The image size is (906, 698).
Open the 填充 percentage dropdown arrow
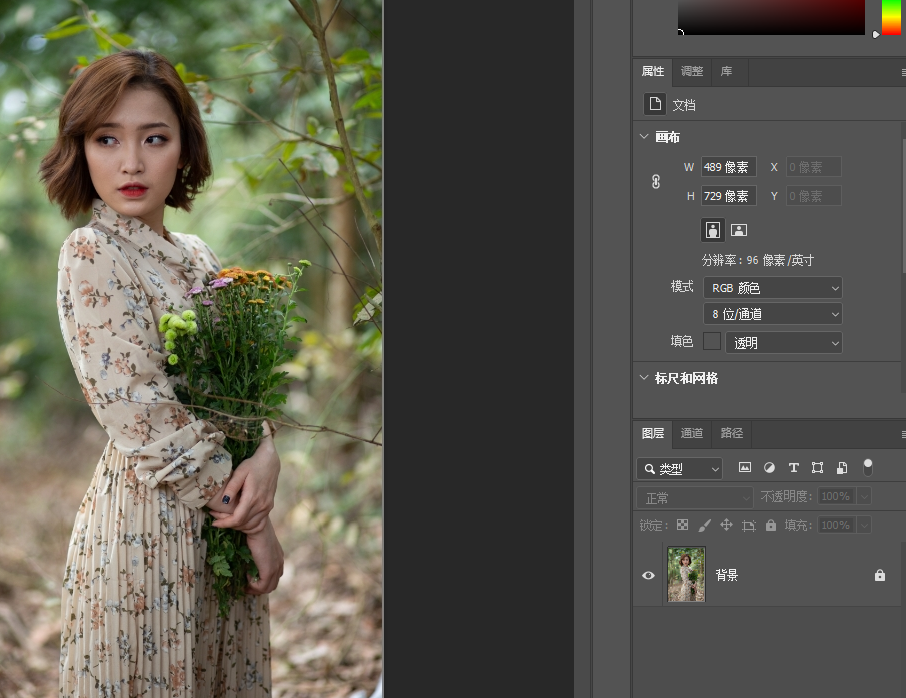(x=864, y=525)
